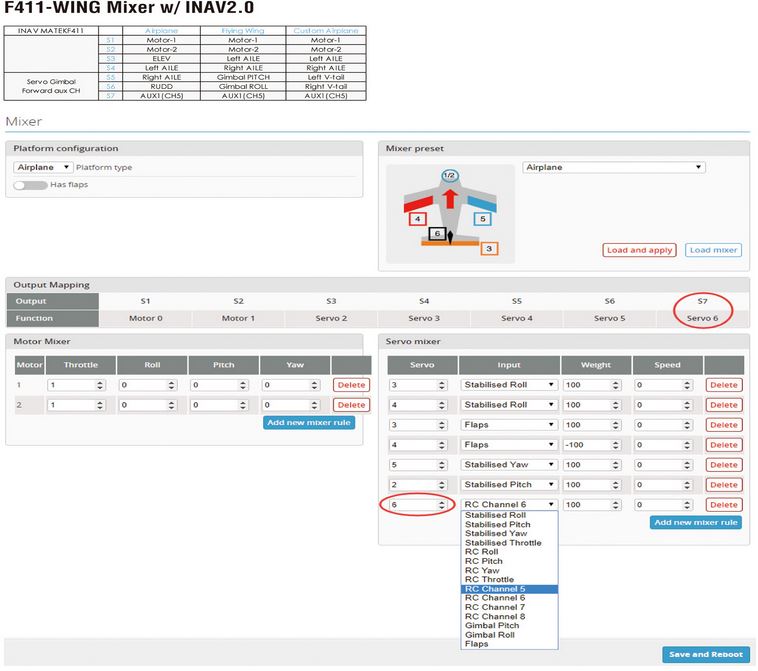
Task: Open the Stabilised Pitch input dropdown
Action: click(x=509, y=485)
